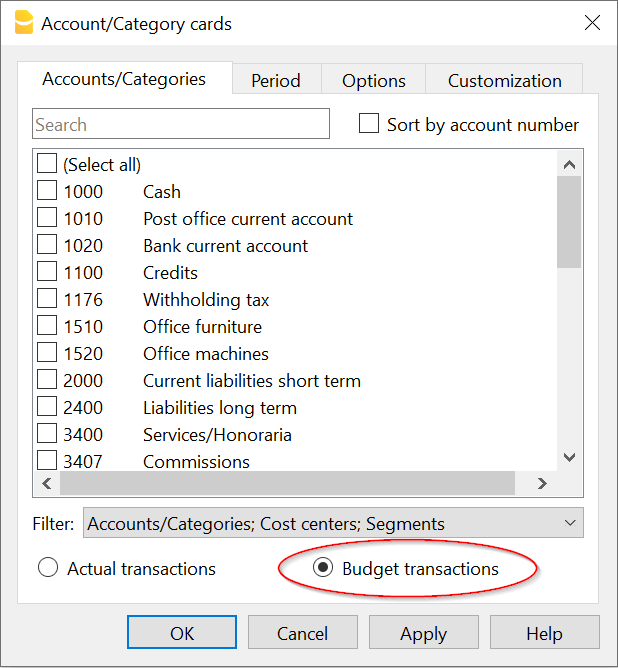Screen dimensions: 618x668
Task: Click the 'Office furniture' row text
Action: click(202, 327)
